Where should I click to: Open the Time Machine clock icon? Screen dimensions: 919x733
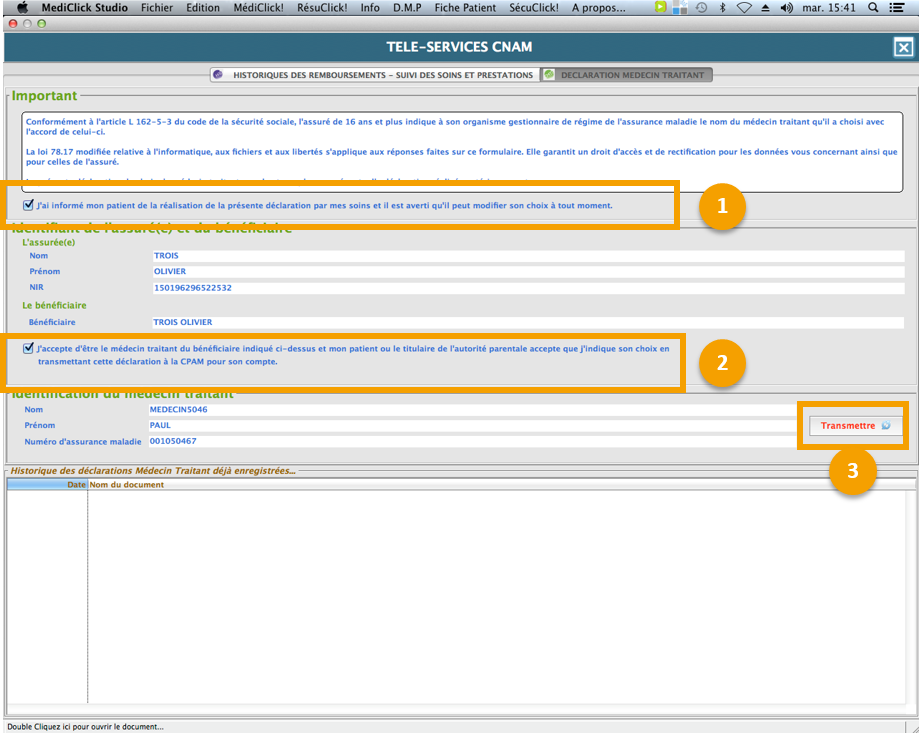pyautogui.click(x=701, y=7)
